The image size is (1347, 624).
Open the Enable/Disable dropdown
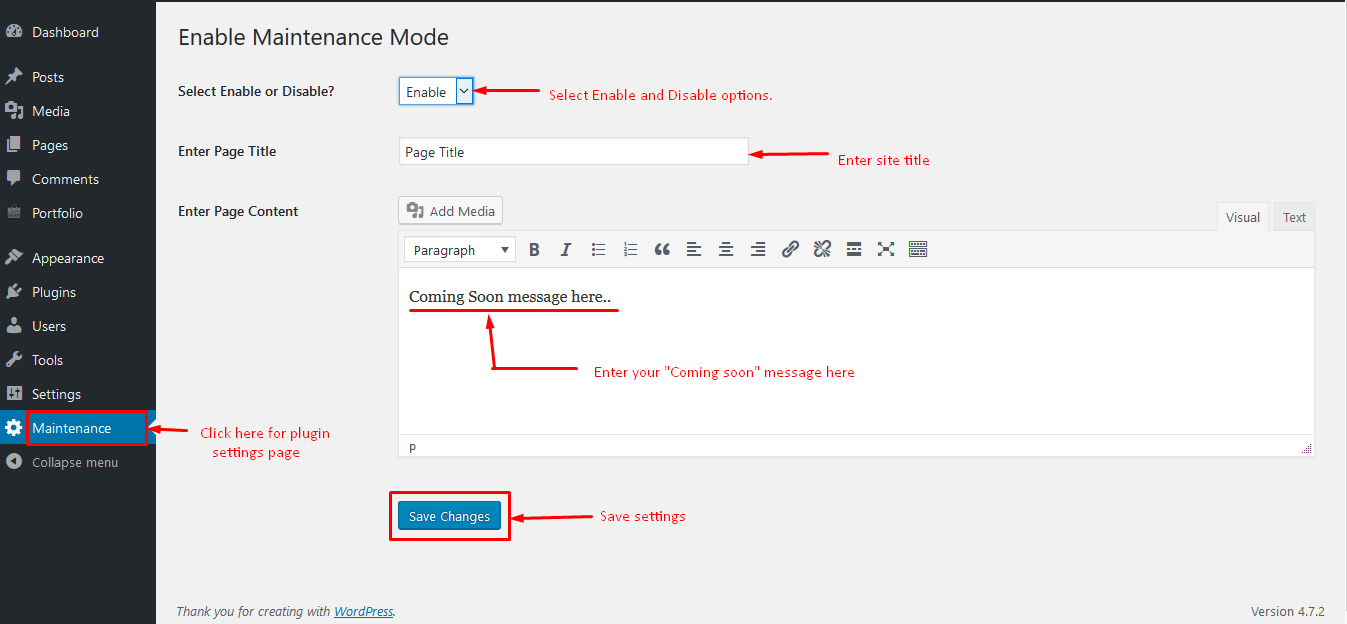tap(435, 92)
